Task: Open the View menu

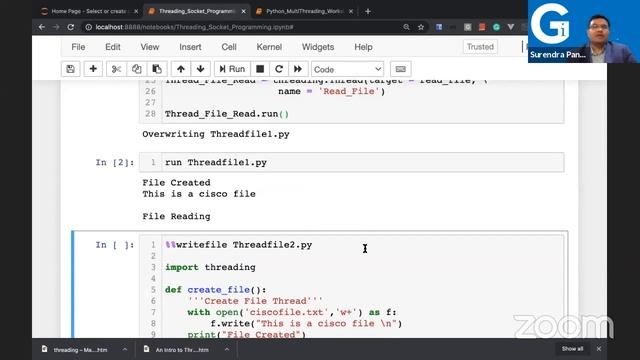Action: tap(150, 47)
